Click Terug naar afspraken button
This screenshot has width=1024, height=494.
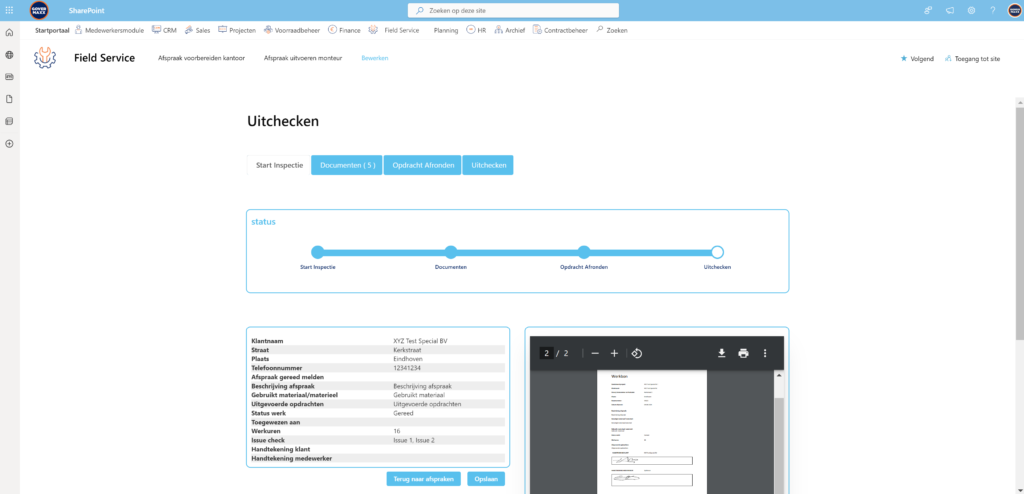[424, 479]
